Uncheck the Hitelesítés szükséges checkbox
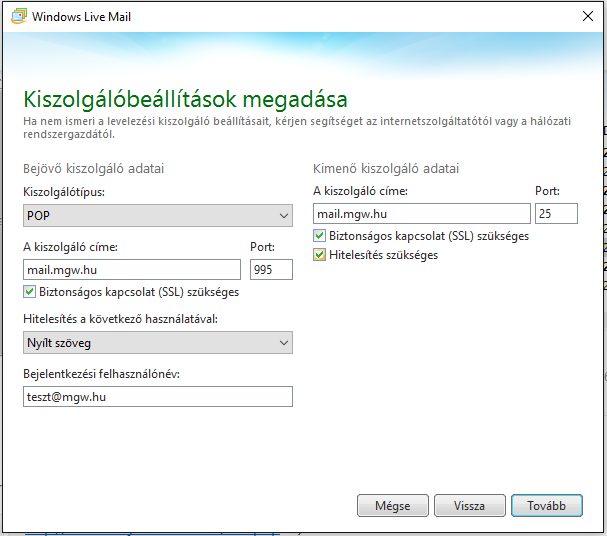 click(320, 255)
